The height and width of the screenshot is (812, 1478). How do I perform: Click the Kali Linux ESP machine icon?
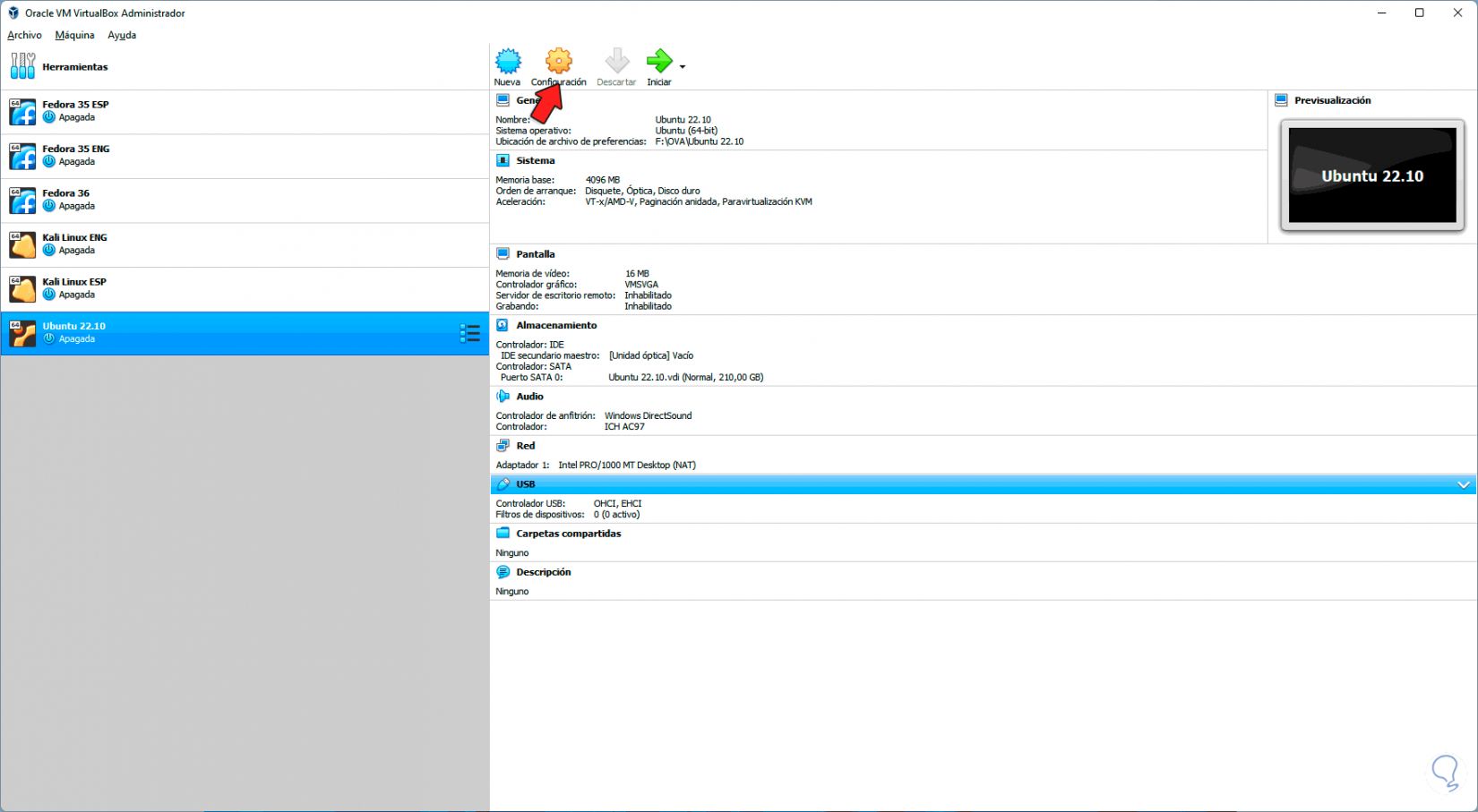pos(22,289)
